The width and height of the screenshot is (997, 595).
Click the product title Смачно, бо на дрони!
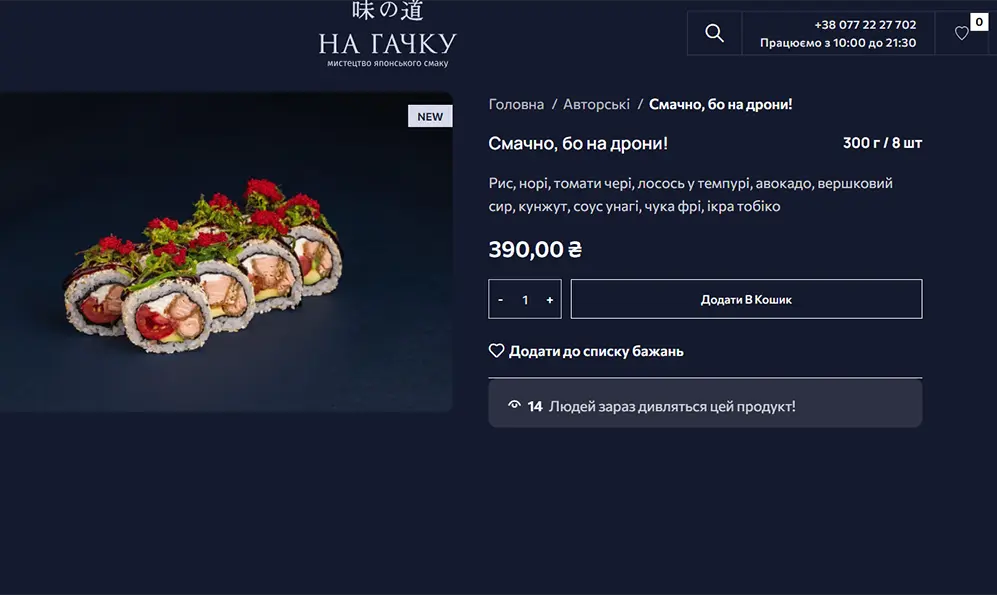click(578, 143)
